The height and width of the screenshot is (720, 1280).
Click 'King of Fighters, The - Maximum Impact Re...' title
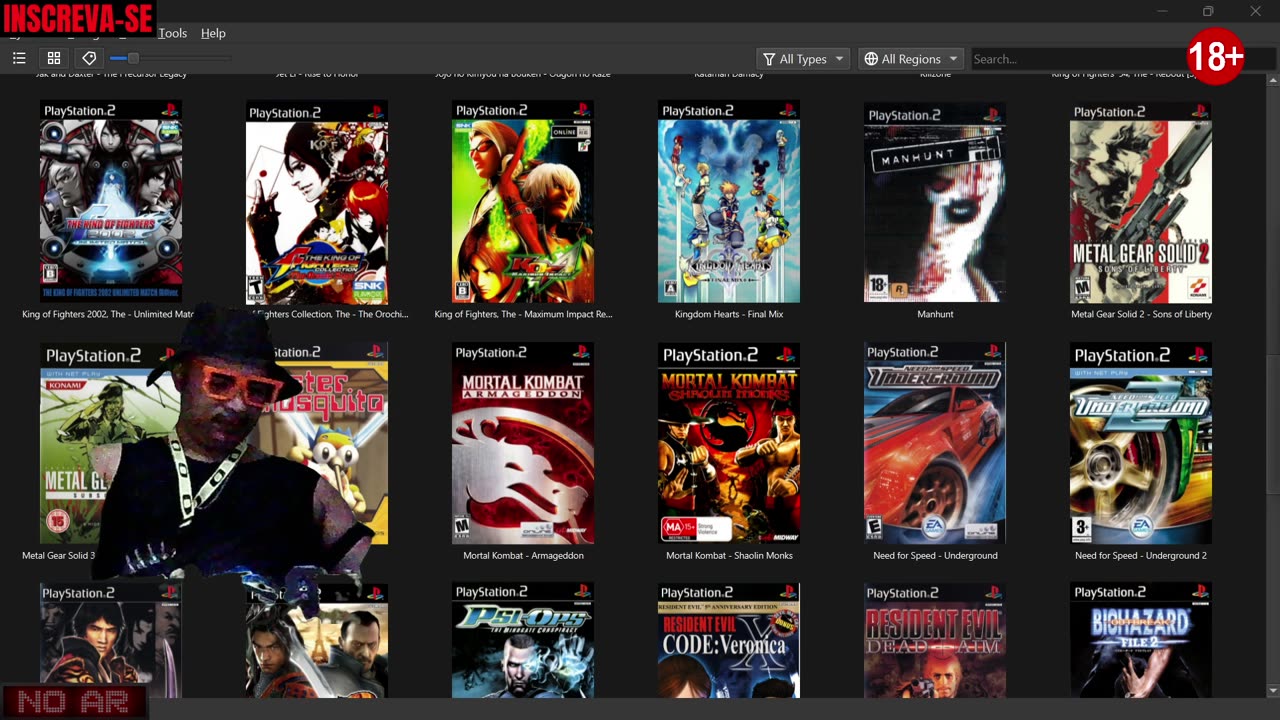[523, 314]
